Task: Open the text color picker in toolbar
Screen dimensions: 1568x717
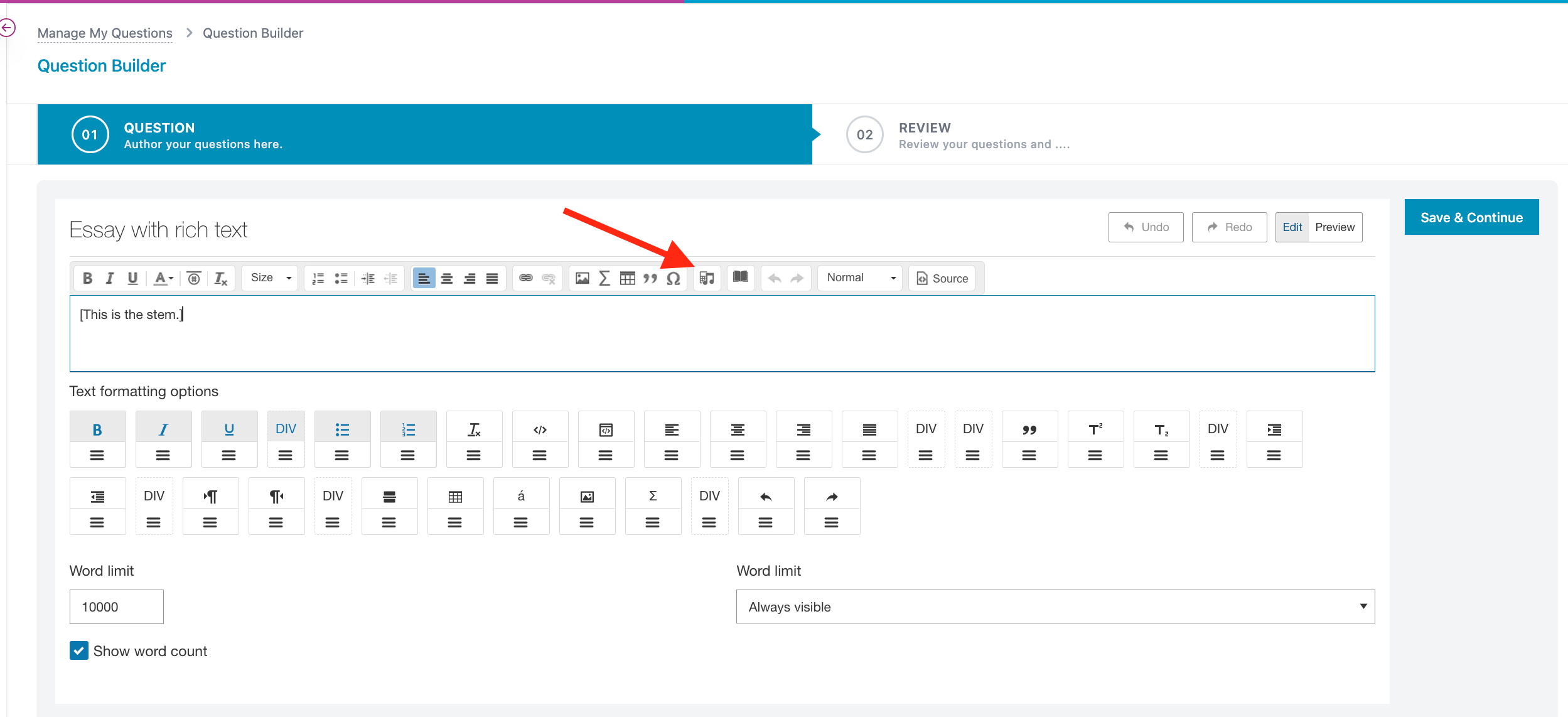Action: pos(164,278)
